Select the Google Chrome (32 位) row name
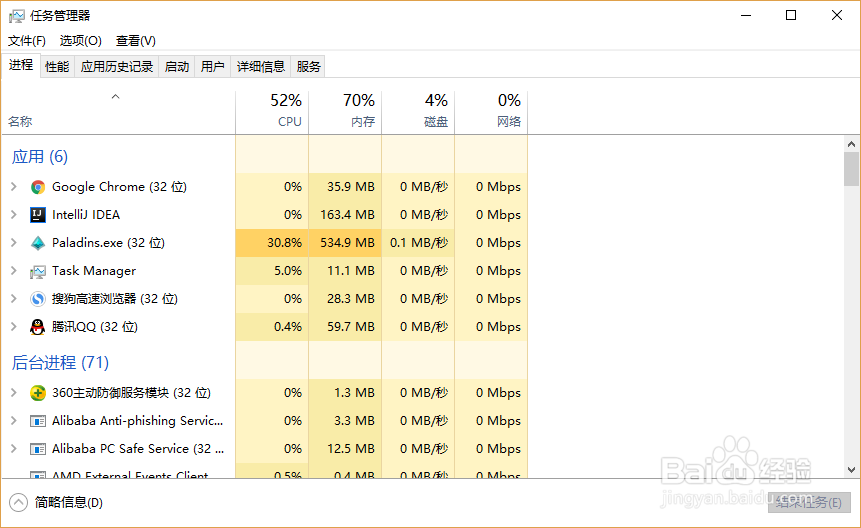Screen dimensions: 861x528 [x=119, y=187]
